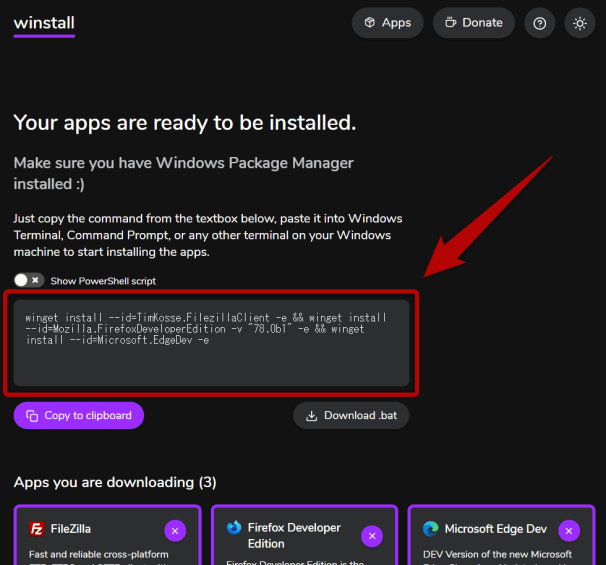The height and width of the screenshot is (565, 606).
Task: Click the 'Apps you are downloading (3)' heading
Action: coord(115,482)
